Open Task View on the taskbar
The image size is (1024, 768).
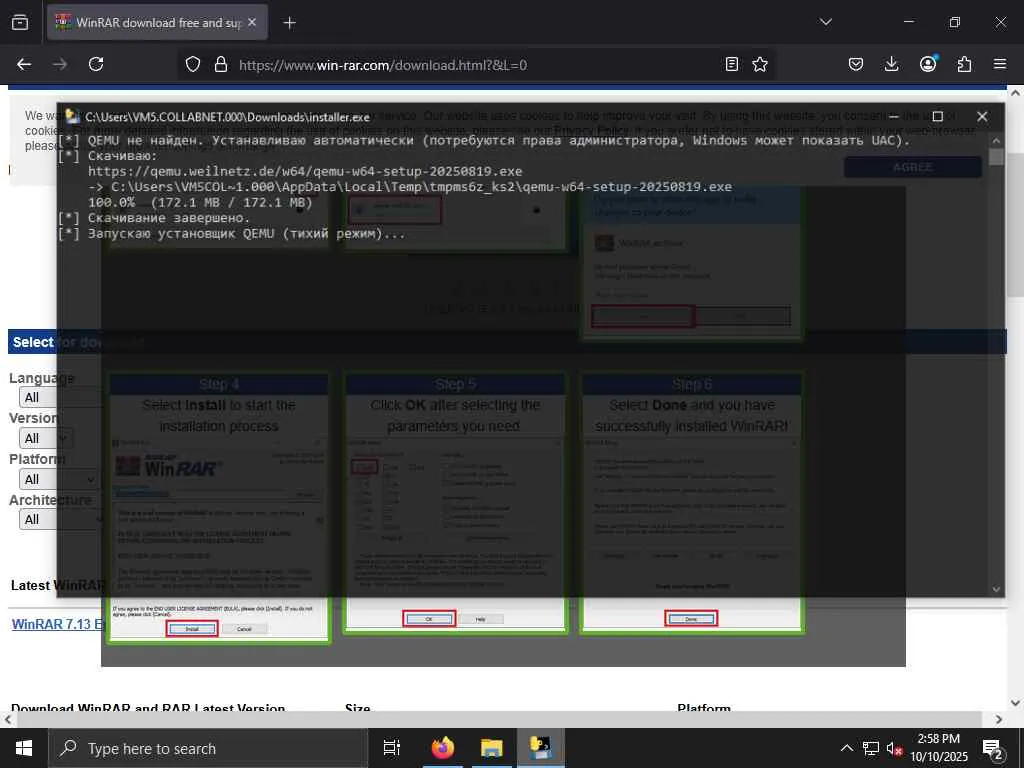pyautogui.click(x=392, y=748)
